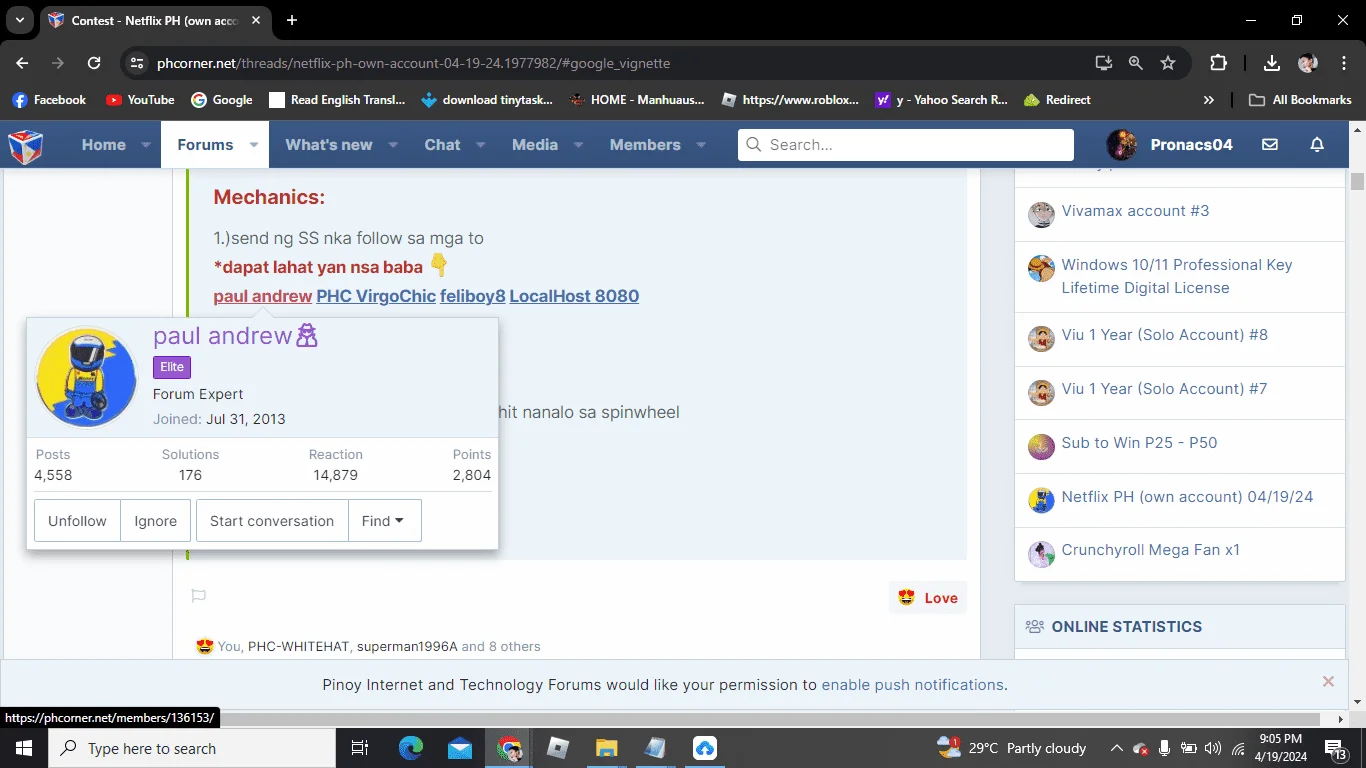Open a new browser tab
The width and height of the screenshot is (1366, 768).
292,20
